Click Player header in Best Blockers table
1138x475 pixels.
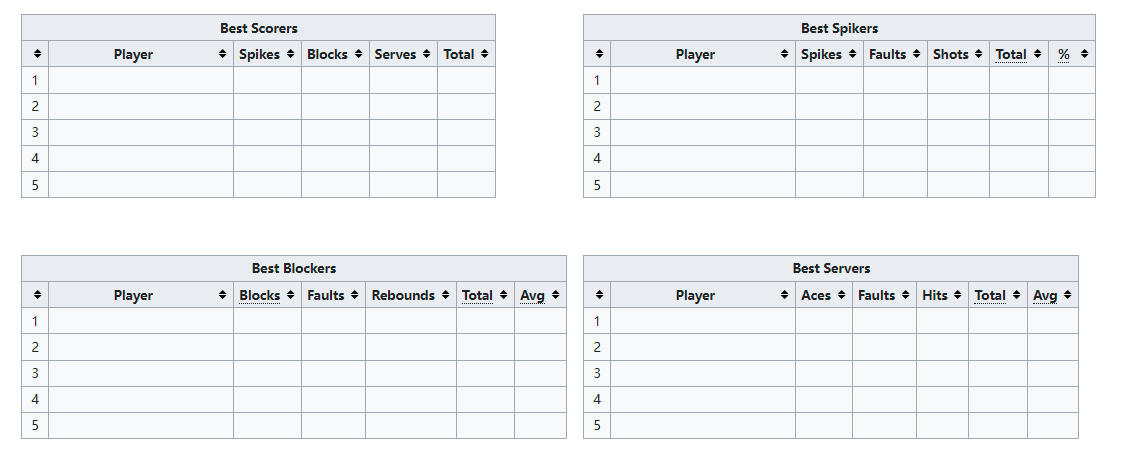pos(133,295)
